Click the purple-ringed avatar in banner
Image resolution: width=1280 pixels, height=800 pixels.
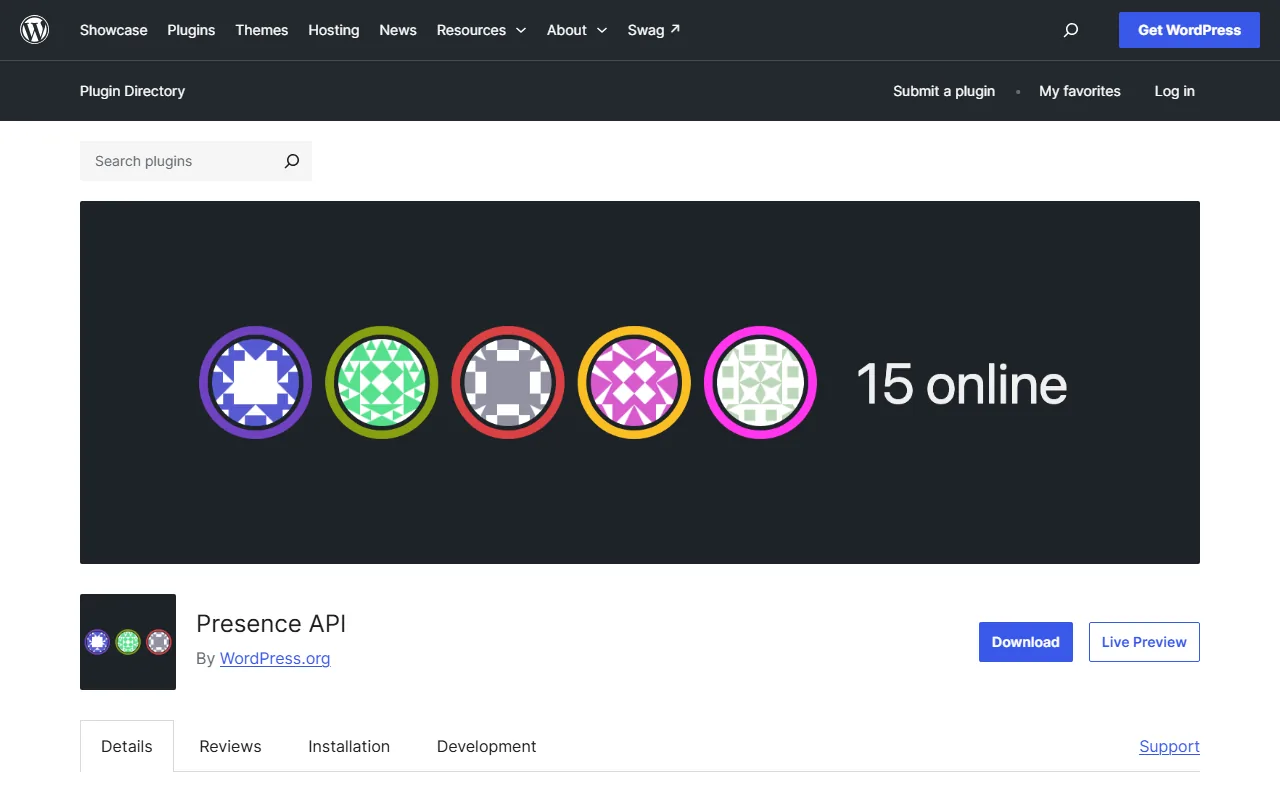pos(255,382)
